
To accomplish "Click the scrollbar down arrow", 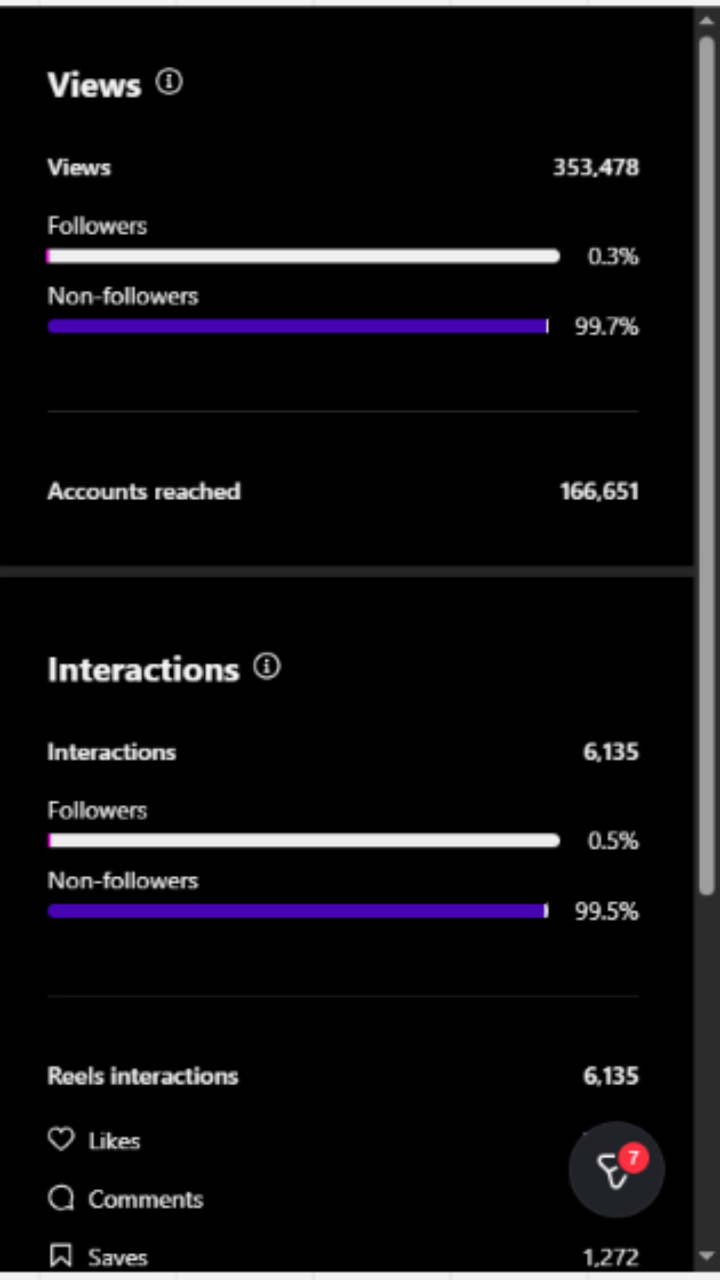I will click(706, 1256).
